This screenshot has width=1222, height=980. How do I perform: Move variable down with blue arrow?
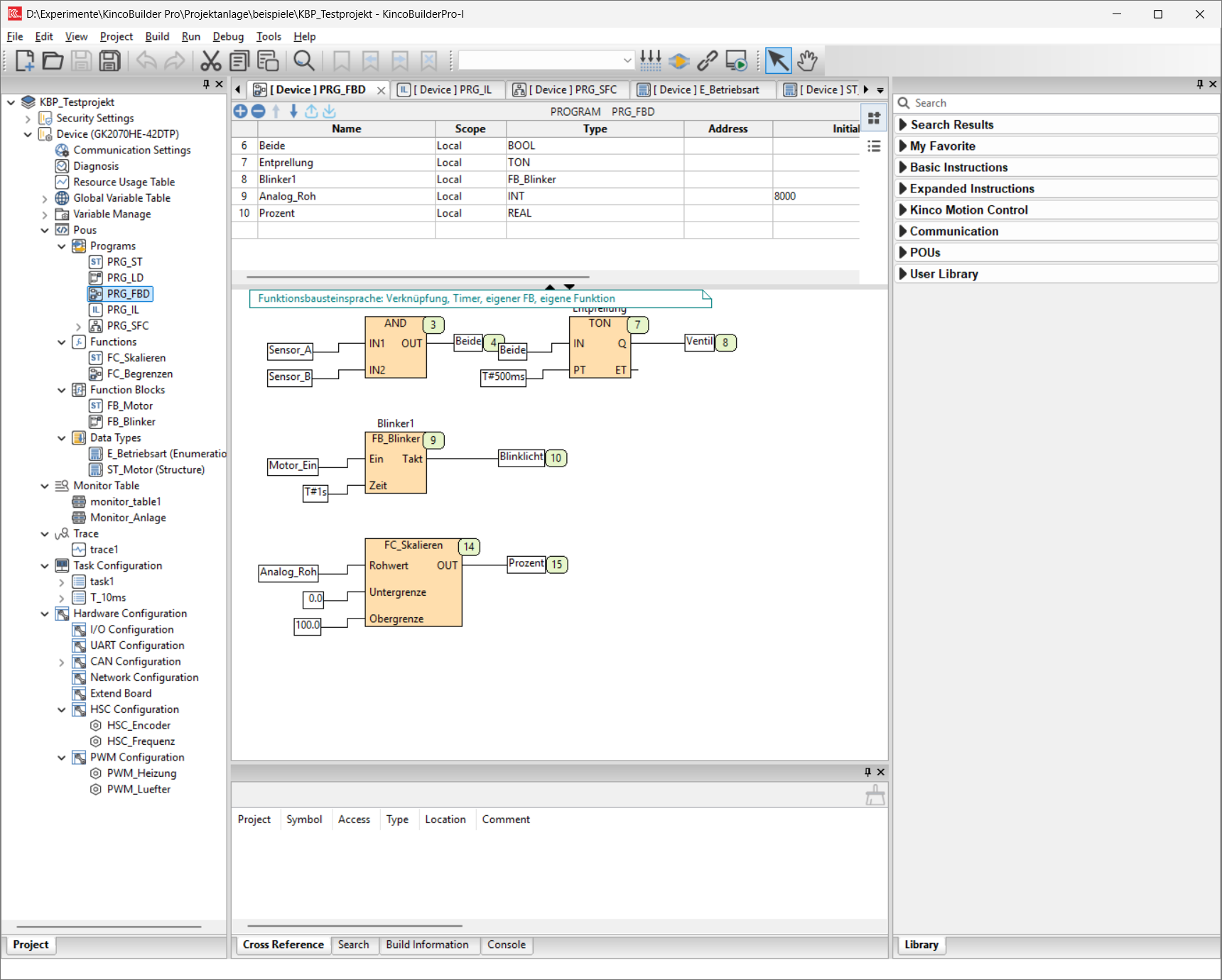[x=293, y=111]
